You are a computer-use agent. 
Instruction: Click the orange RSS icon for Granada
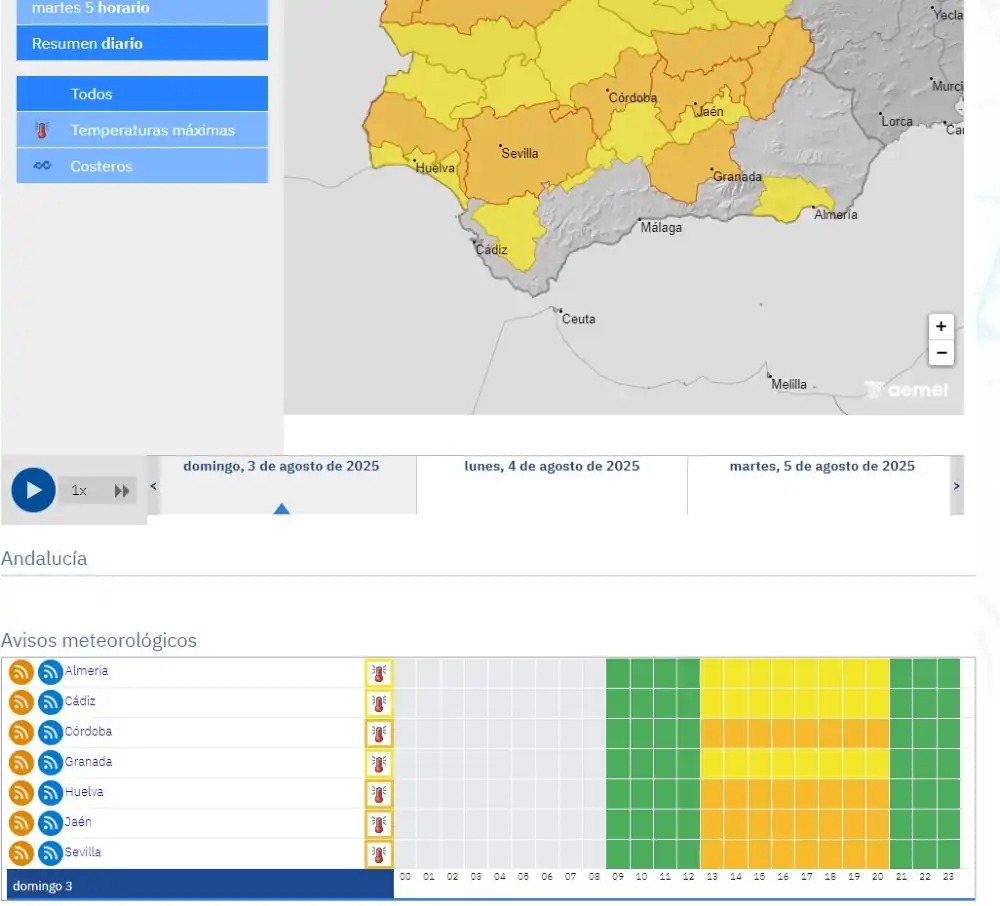pos(21,763)
